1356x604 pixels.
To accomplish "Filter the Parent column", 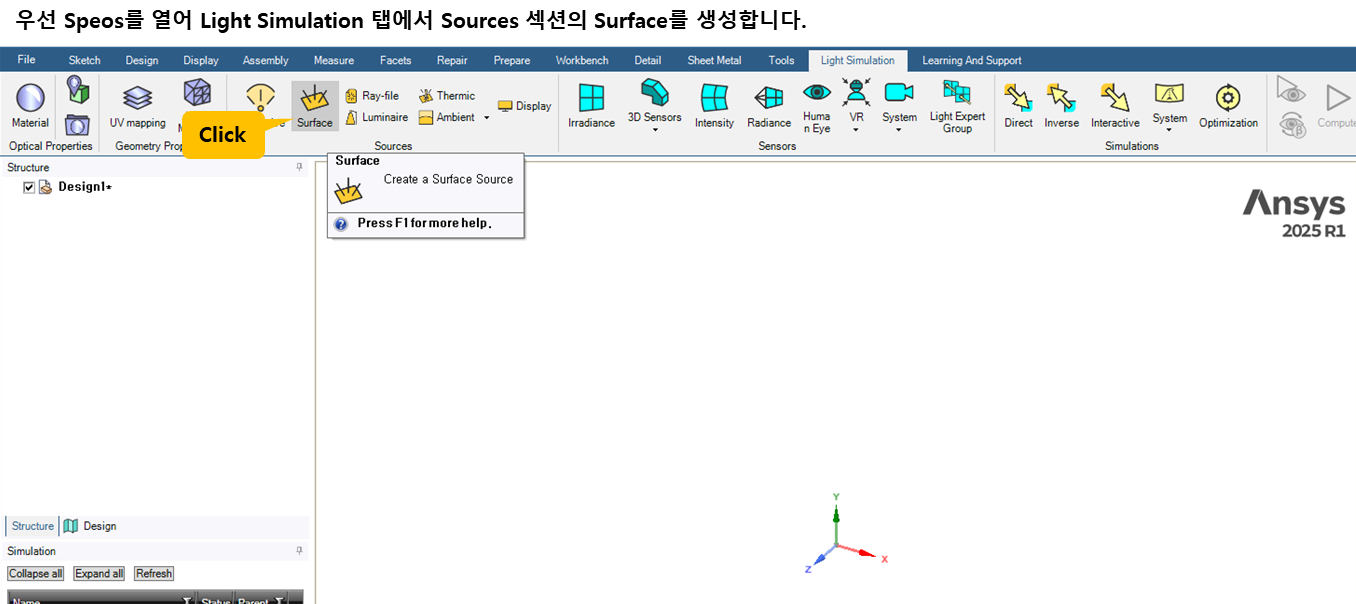I will [279, 601].
